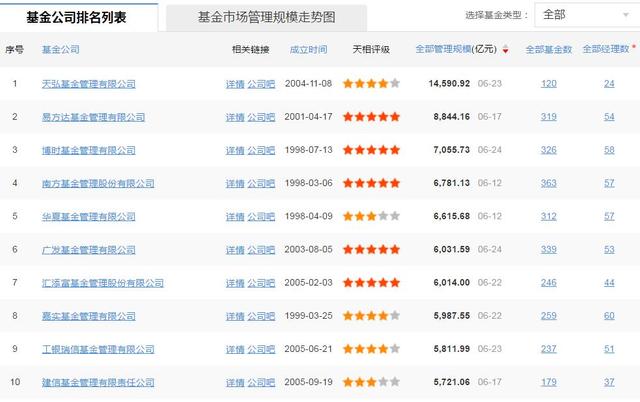Open 详情 link for 工银瑞信基金 row
This screenshot has height=402, width=640.
(x=235, y=349)
